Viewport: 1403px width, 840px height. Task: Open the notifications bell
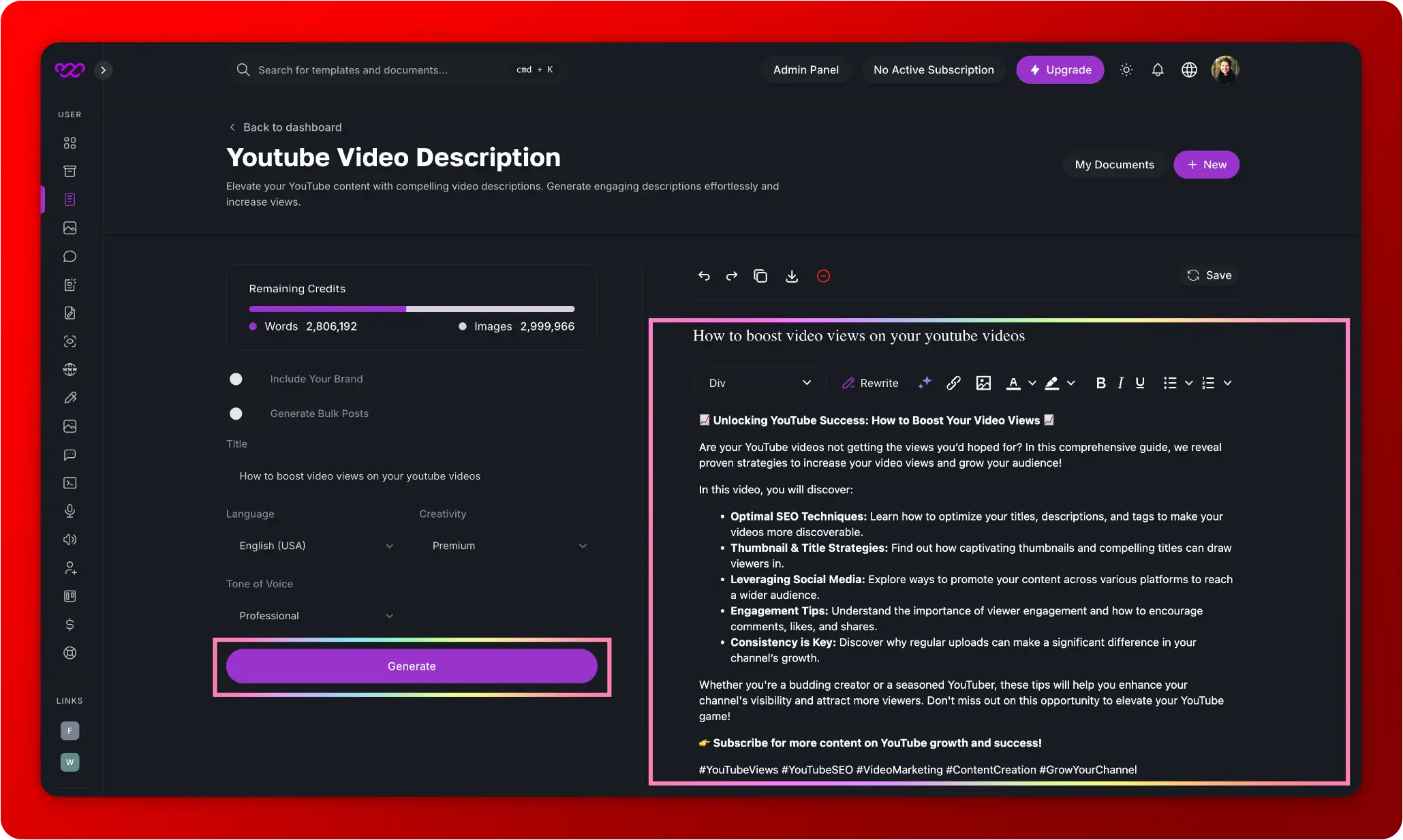coord(1158,69)
